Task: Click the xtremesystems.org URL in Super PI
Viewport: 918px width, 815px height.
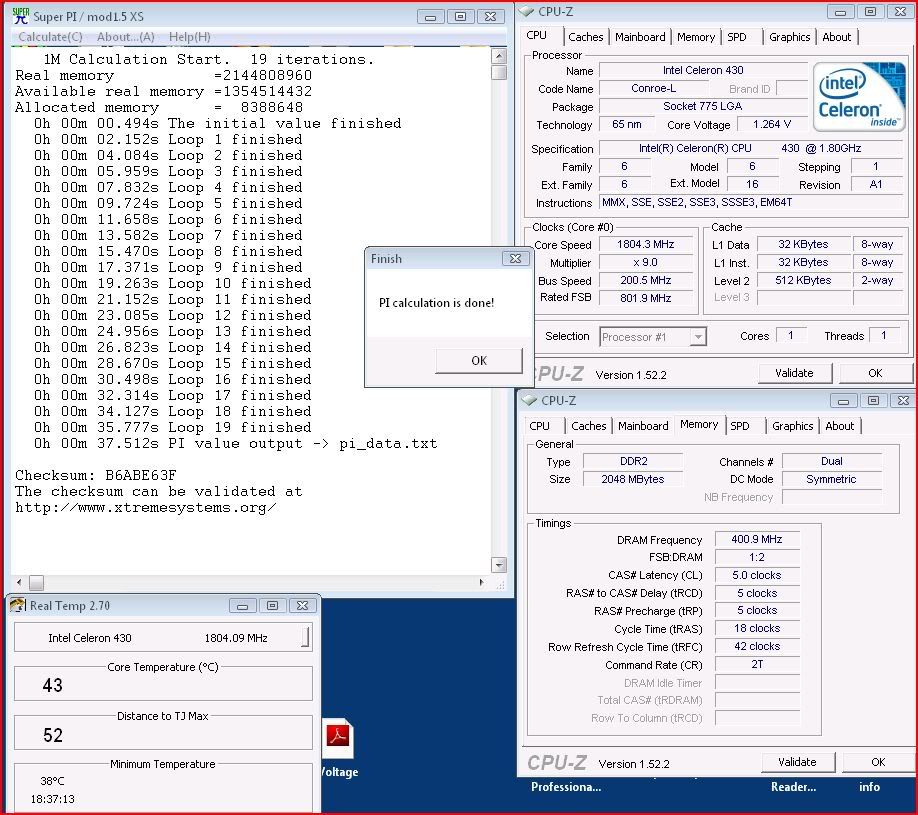Action: pos(146,507)
